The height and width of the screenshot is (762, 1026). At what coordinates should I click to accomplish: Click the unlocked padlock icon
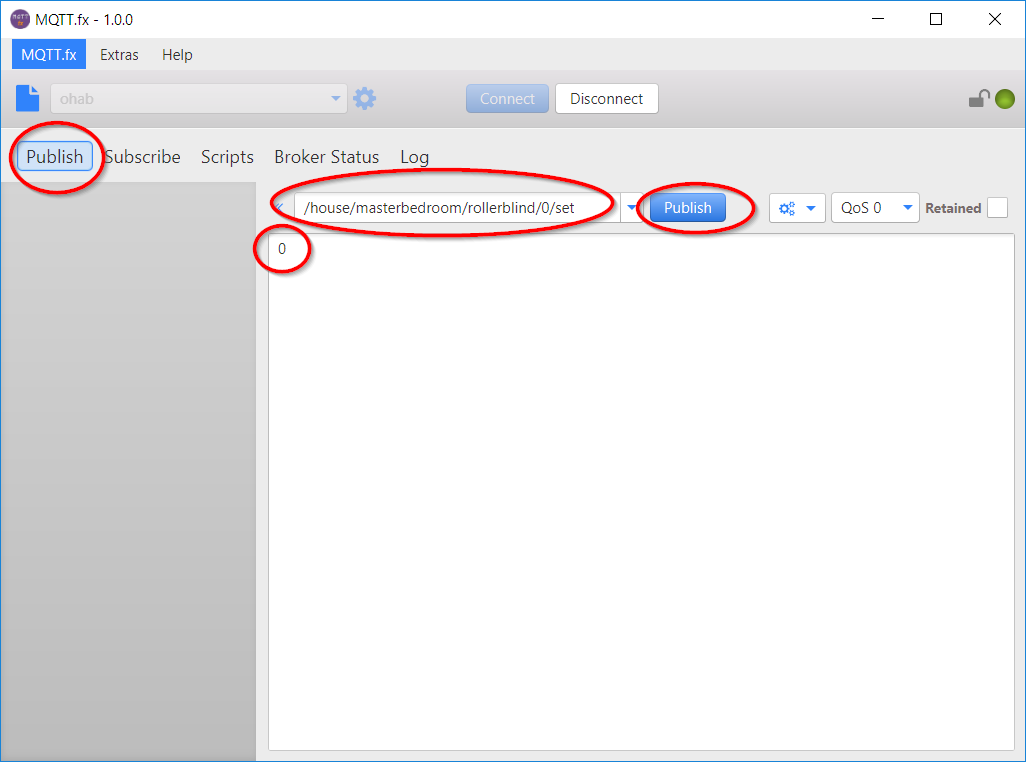coord(979,99)
